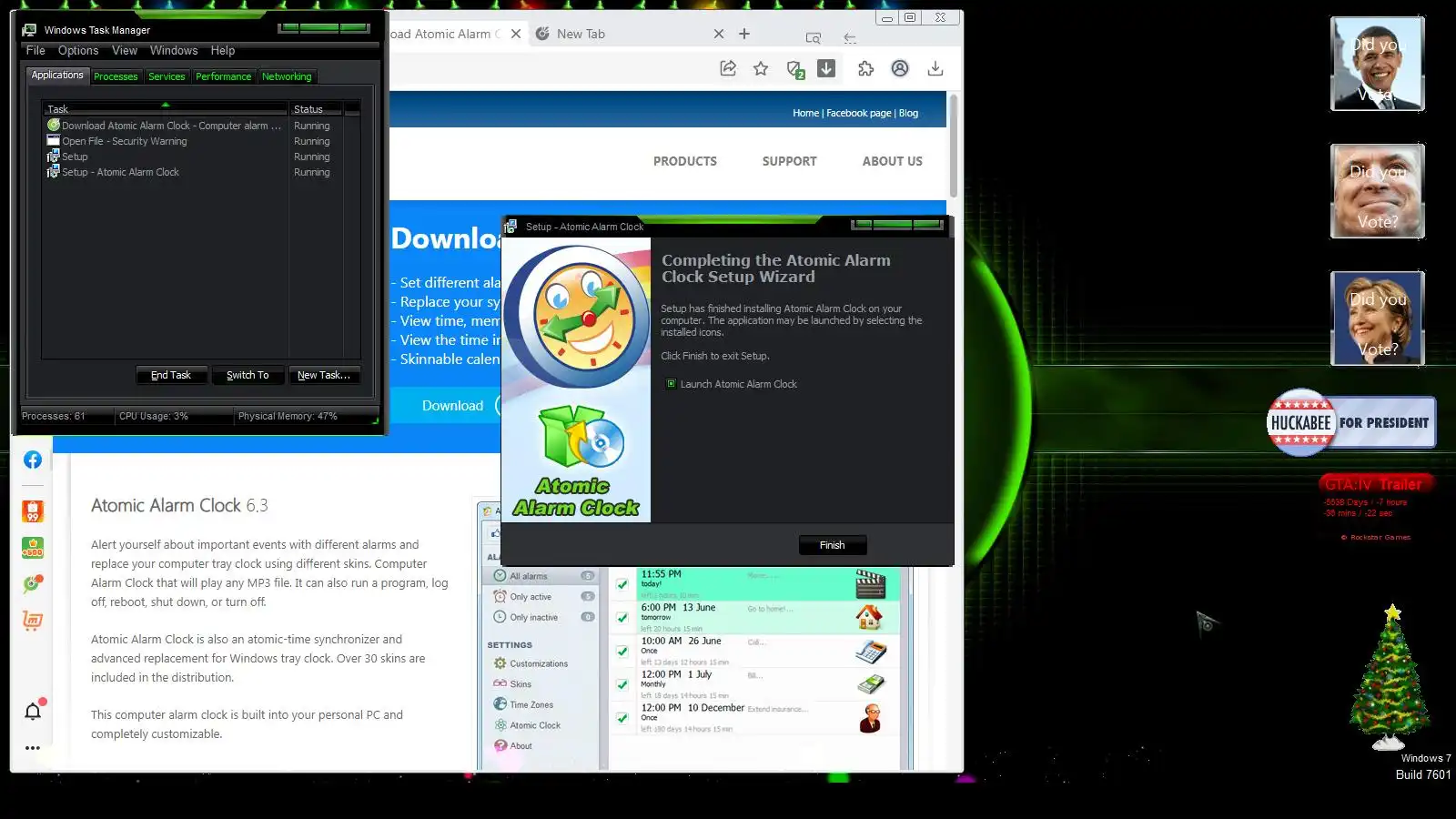Open the File menu in Task Manager

point(35,51)
